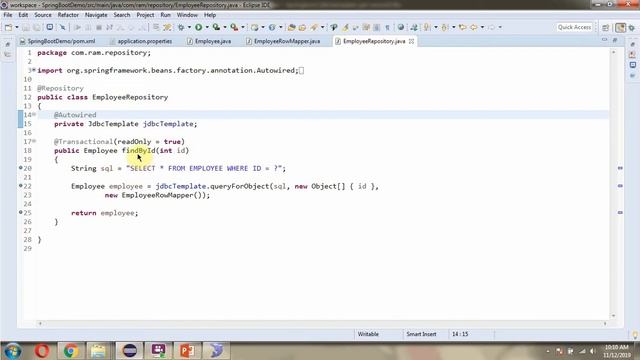Collapse the @Transactional fold marker on line 17

click(x=34, y=141)
